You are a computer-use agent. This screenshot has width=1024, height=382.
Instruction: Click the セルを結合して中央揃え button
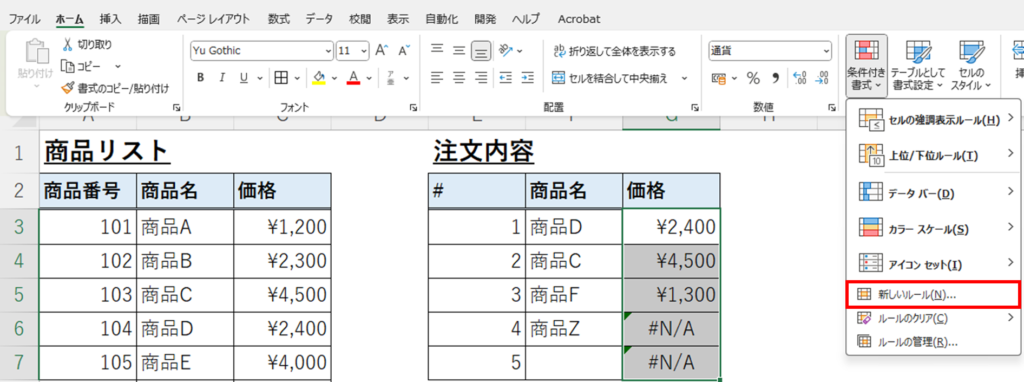(x=610, y=78)
